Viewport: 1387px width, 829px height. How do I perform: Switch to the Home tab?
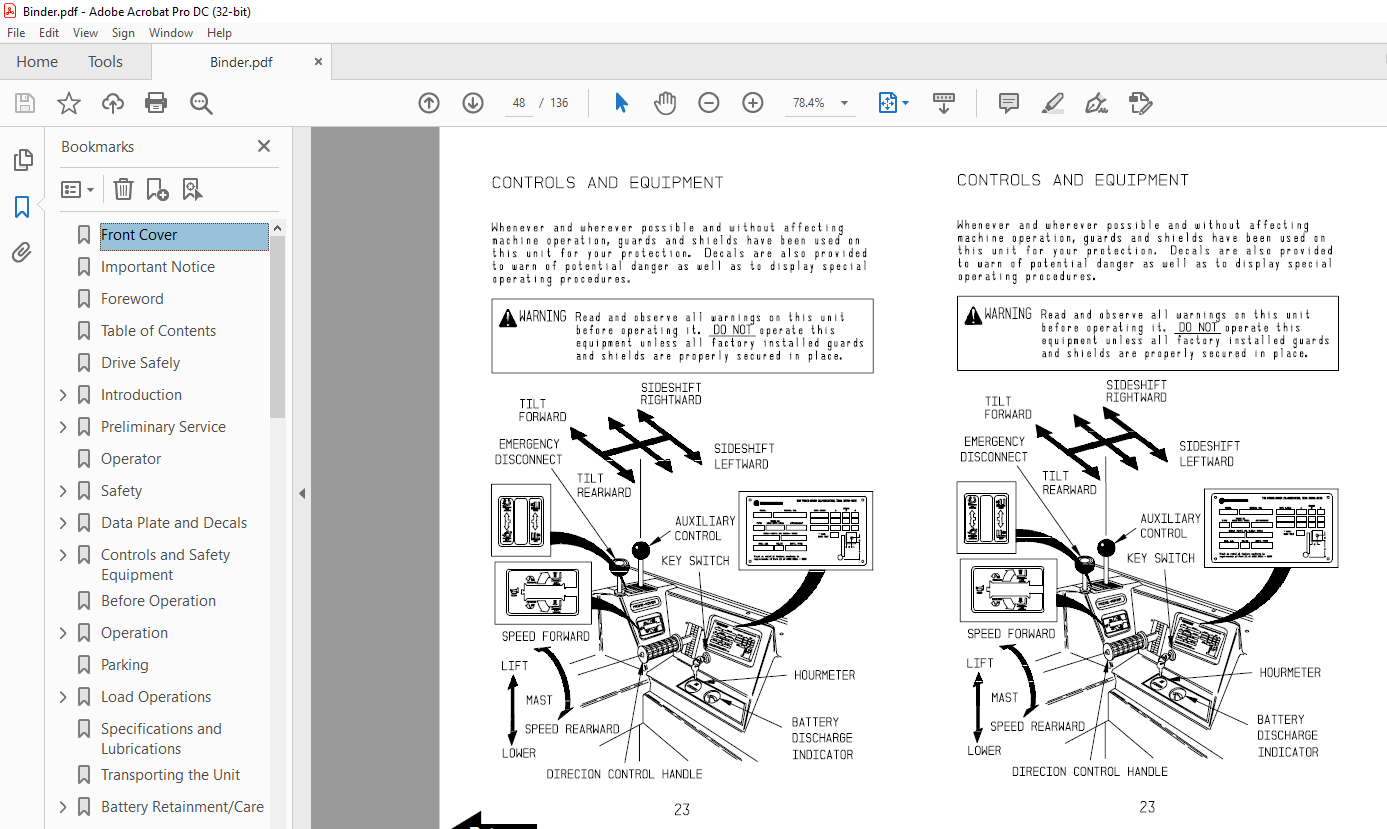(x=37, y=62)
